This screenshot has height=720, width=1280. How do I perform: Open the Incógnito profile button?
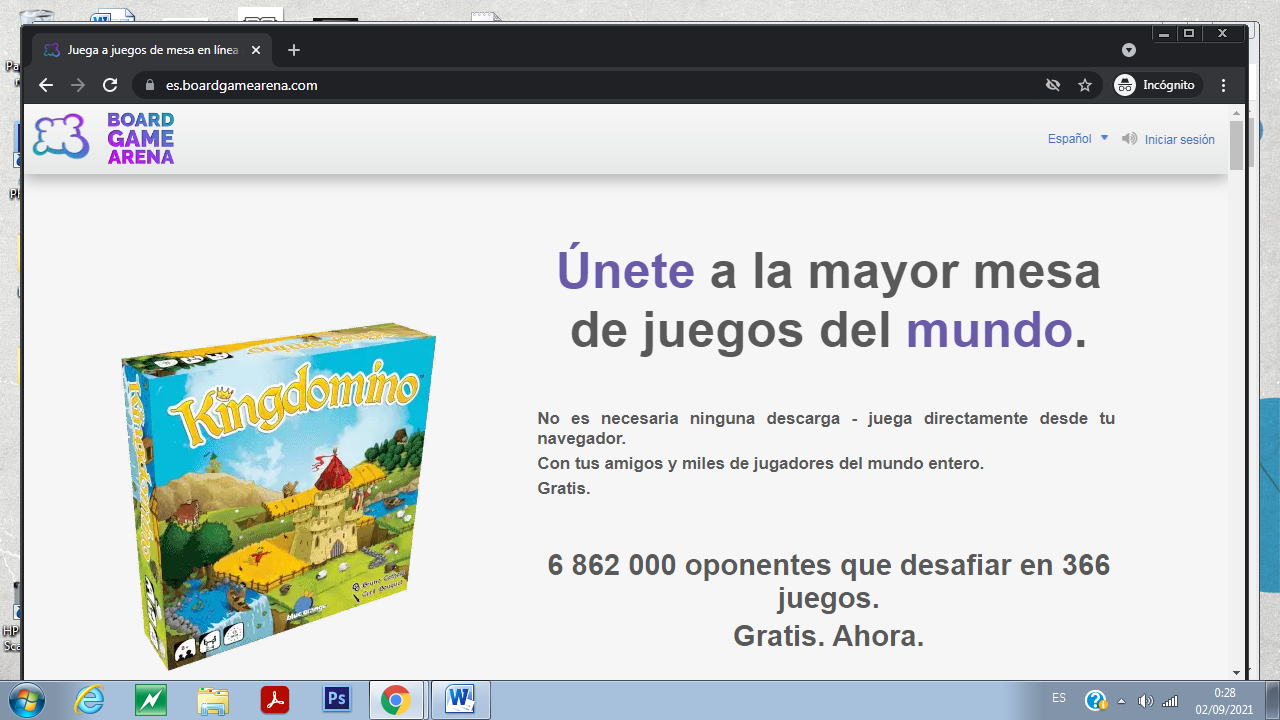1156,85
